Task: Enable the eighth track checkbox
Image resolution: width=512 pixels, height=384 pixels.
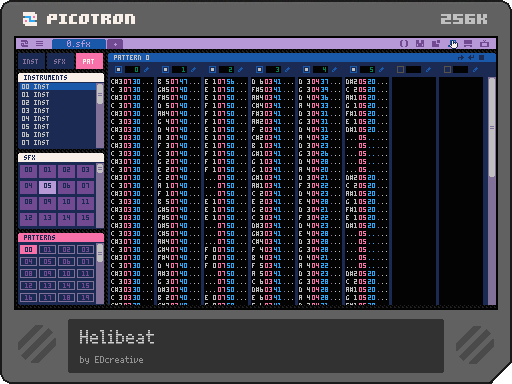Action: click(x=447, y=70)
